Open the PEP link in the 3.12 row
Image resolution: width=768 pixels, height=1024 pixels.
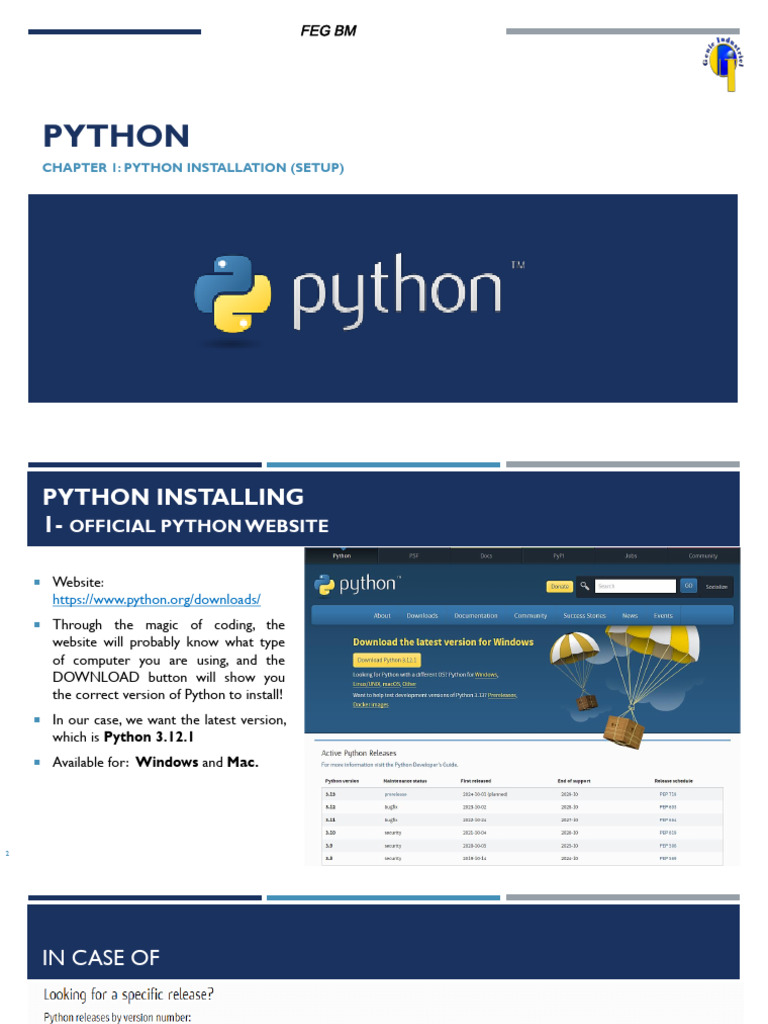pyautogui.click(x=667, y=807)
